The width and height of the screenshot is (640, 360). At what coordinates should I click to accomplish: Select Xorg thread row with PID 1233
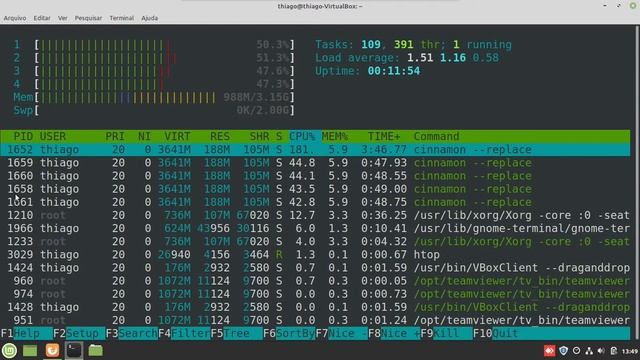point(315,241)
